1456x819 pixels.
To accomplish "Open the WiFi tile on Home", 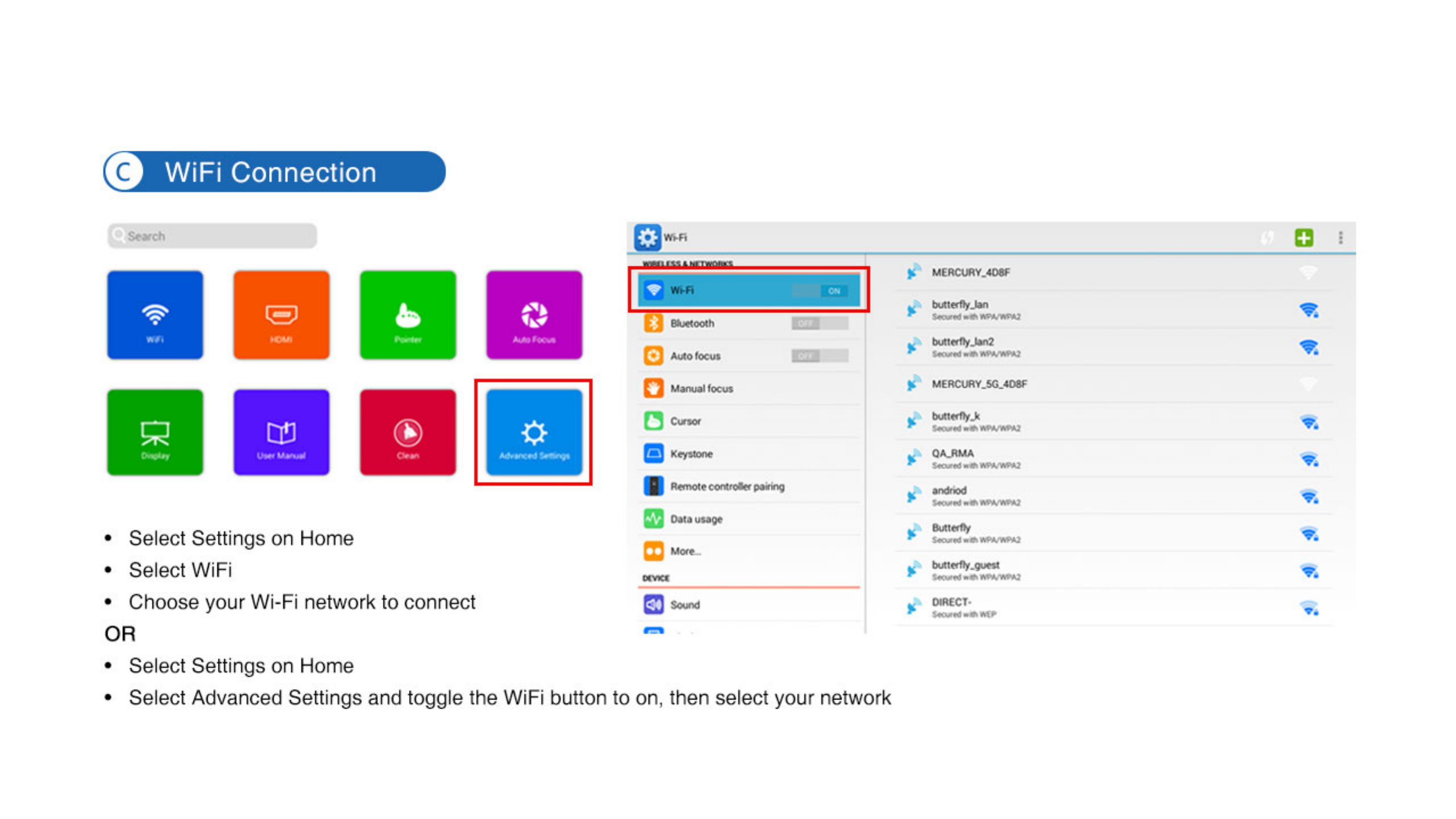I will (x=155, y=315).
